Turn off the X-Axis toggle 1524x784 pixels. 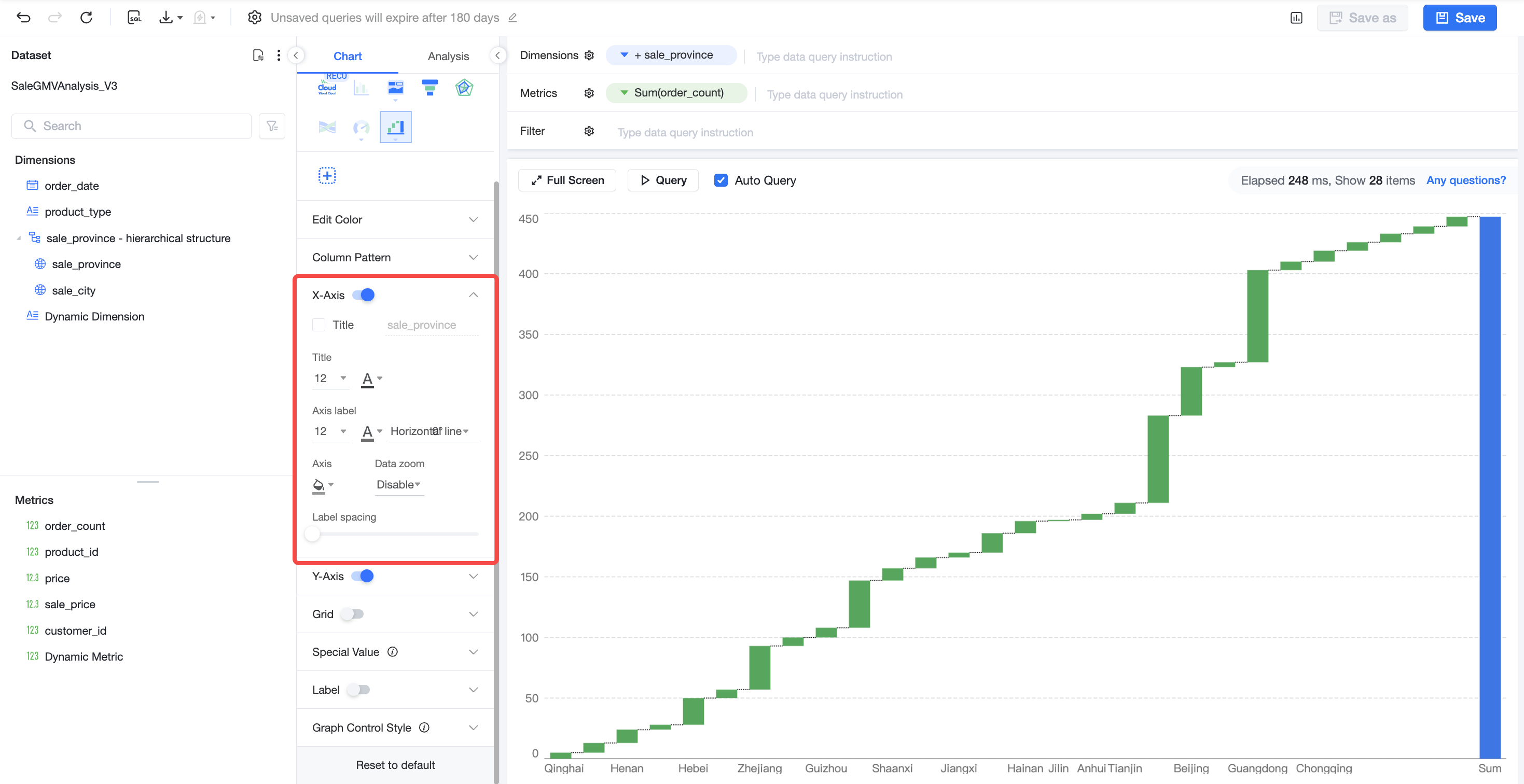363,295
